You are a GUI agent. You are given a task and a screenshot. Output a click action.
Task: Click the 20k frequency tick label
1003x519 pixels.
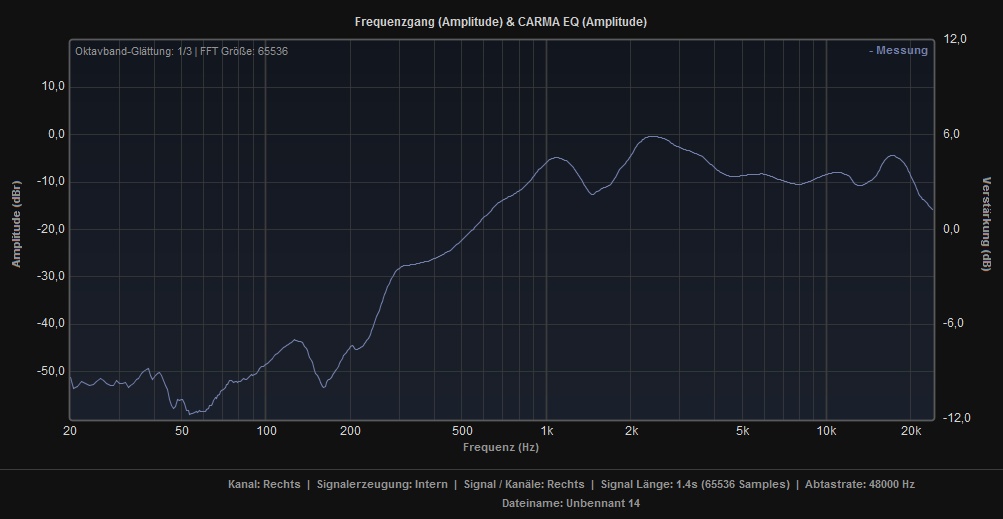(x=911, y=431)
